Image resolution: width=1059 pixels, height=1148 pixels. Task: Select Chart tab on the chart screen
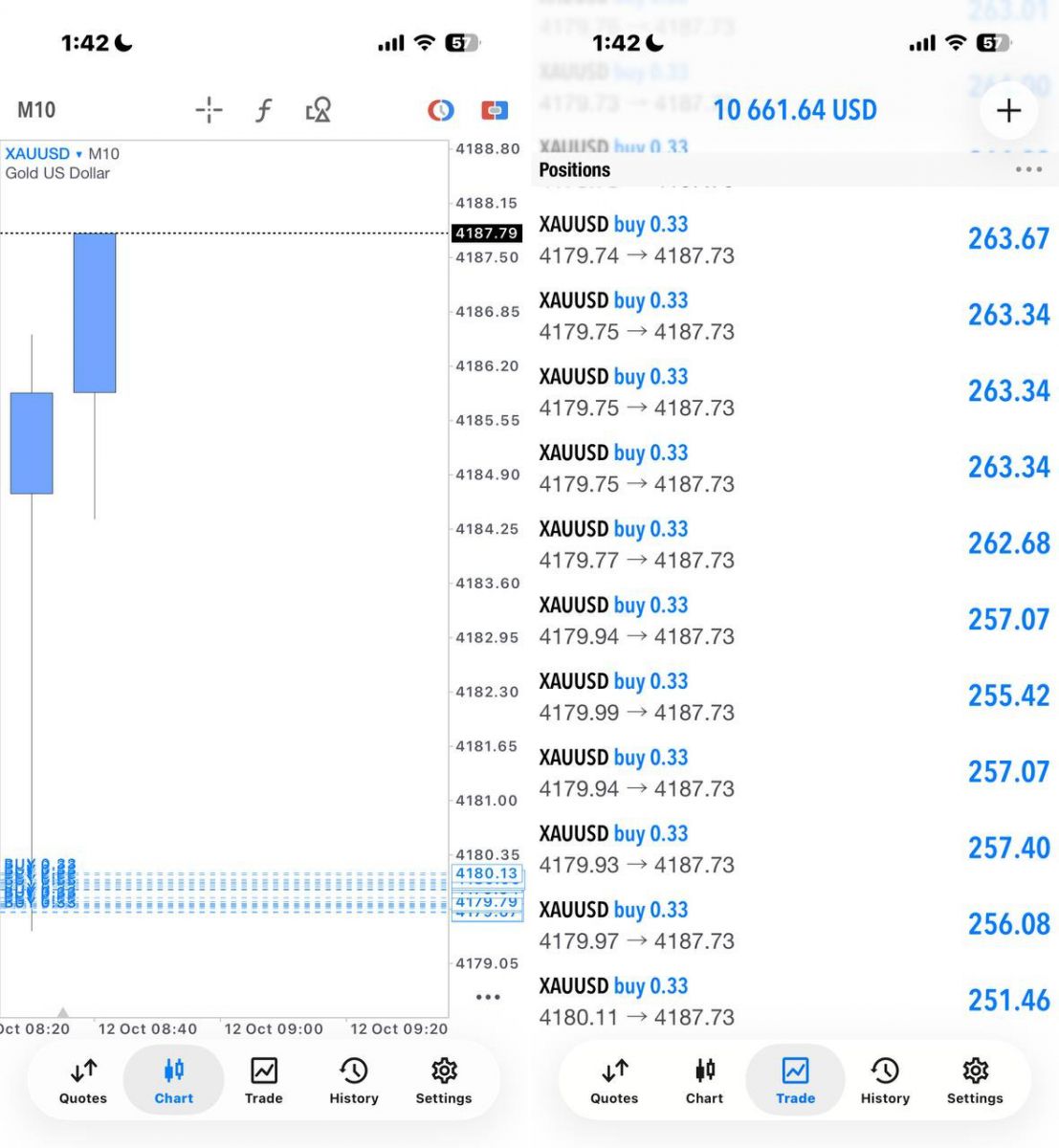[174, 1081]
